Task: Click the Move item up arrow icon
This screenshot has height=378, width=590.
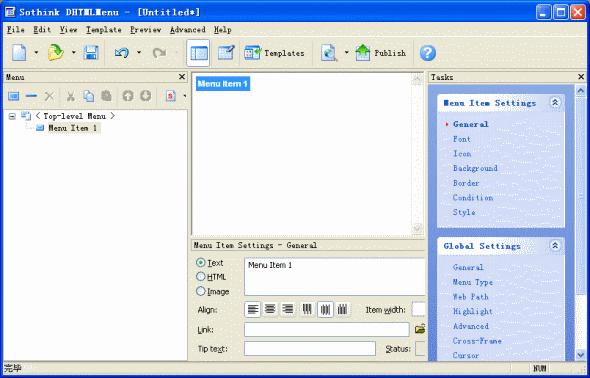Action: coord(128,96)
